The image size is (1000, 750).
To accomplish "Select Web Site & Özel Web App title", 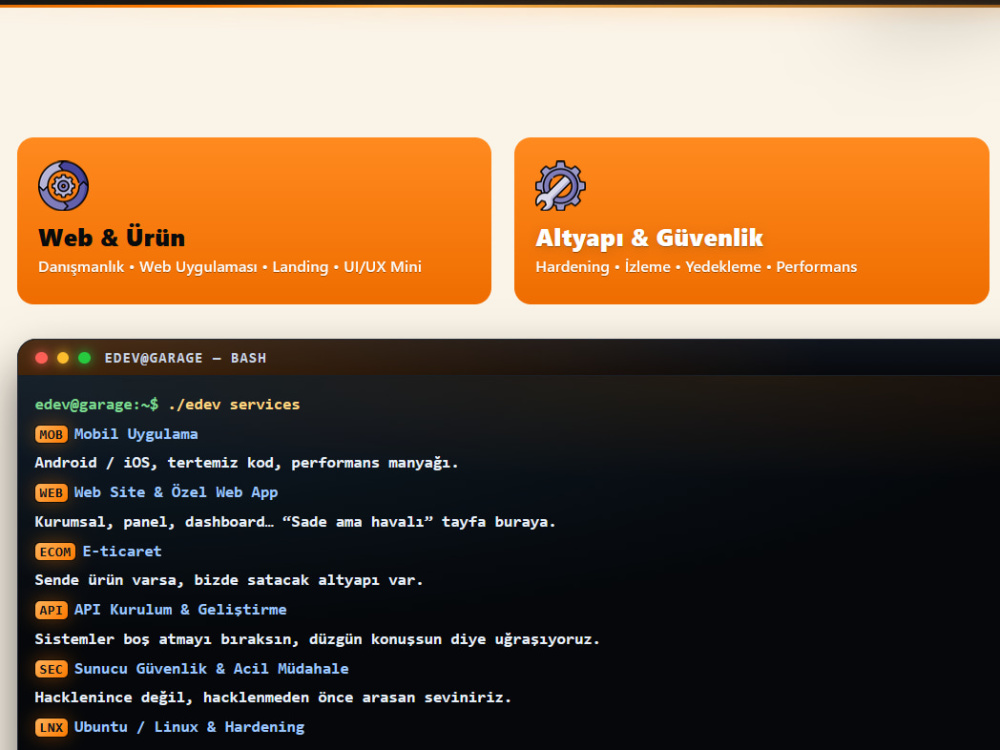I will 176,492.
